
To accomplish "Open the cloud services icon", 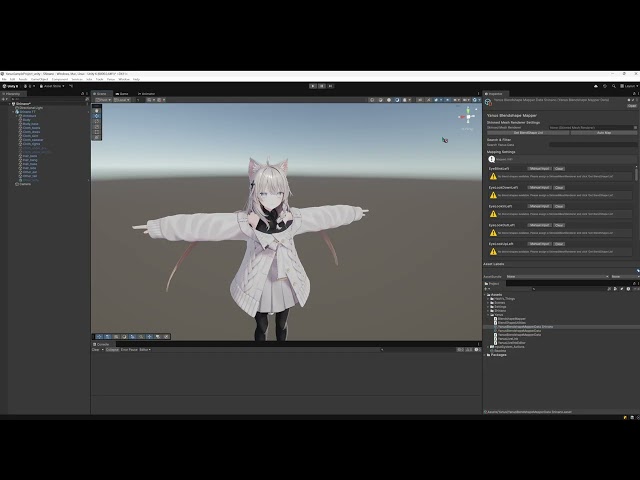I will (596, 86).
